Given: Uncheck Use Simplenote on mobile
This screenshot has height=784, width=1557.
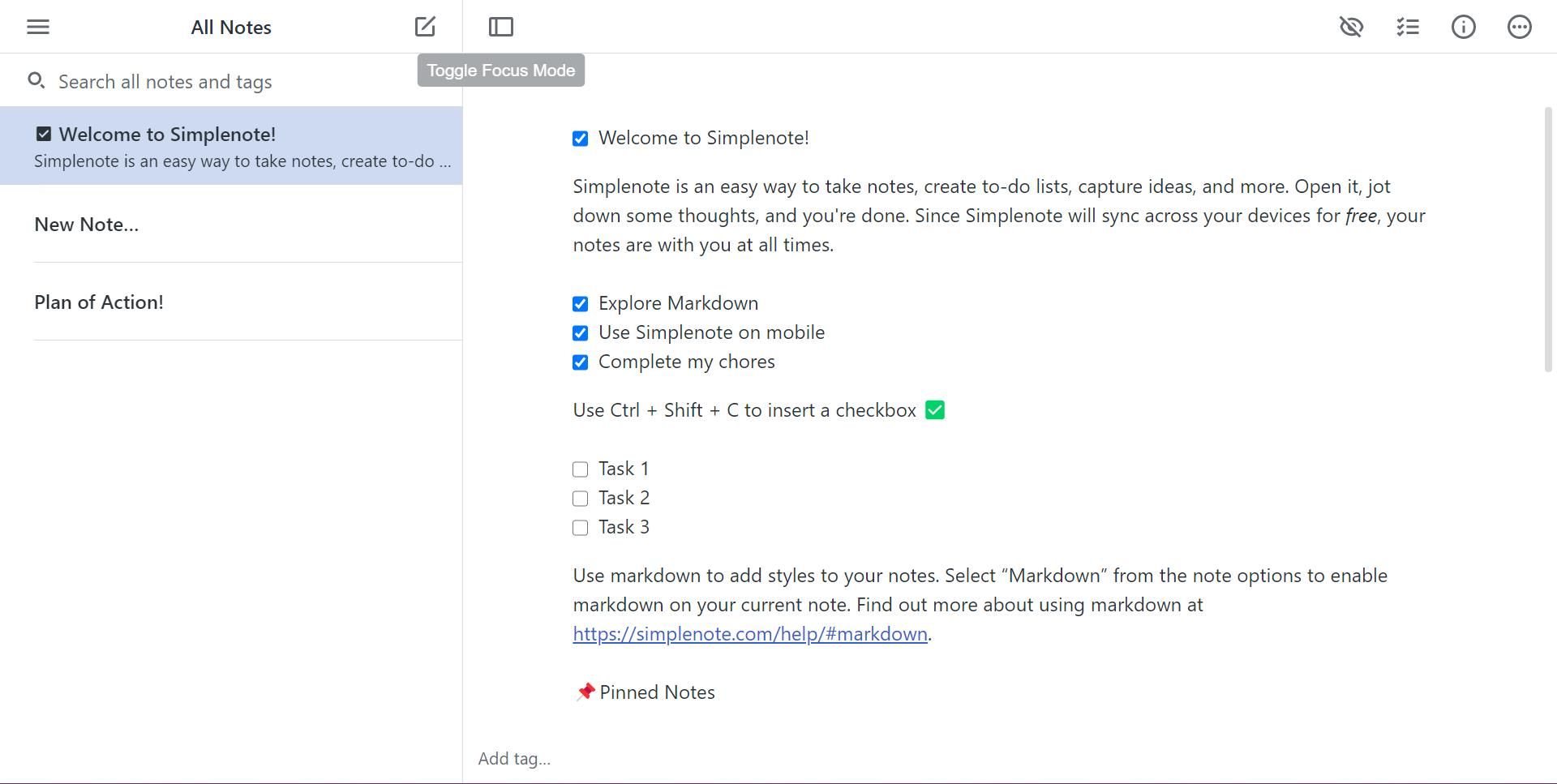Looking at the screenshot, I should (x=580, y=333).
